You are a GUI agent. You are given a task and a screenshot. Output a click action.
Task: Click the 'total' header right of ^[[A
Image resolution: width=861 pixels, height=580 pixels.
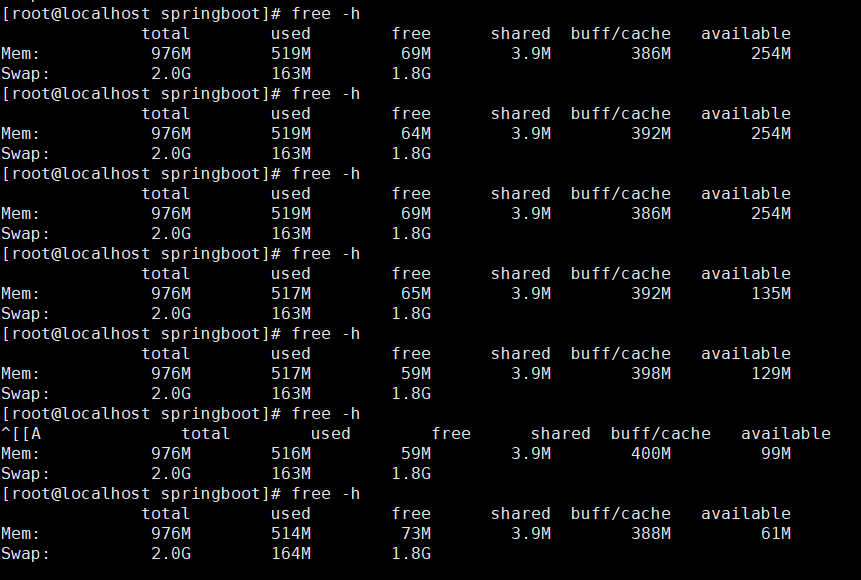(205, 434)
